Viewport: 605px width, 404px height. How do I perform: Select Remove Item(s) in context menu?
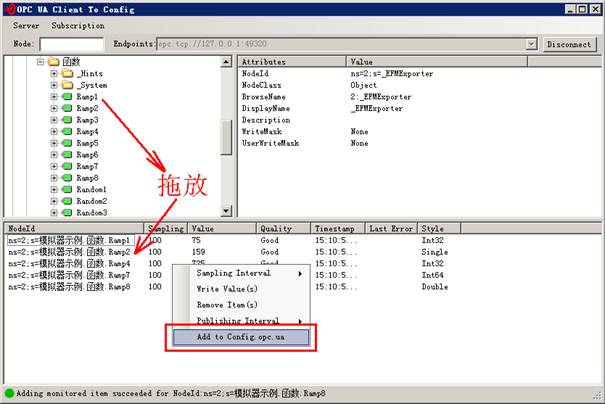[227, 304]
